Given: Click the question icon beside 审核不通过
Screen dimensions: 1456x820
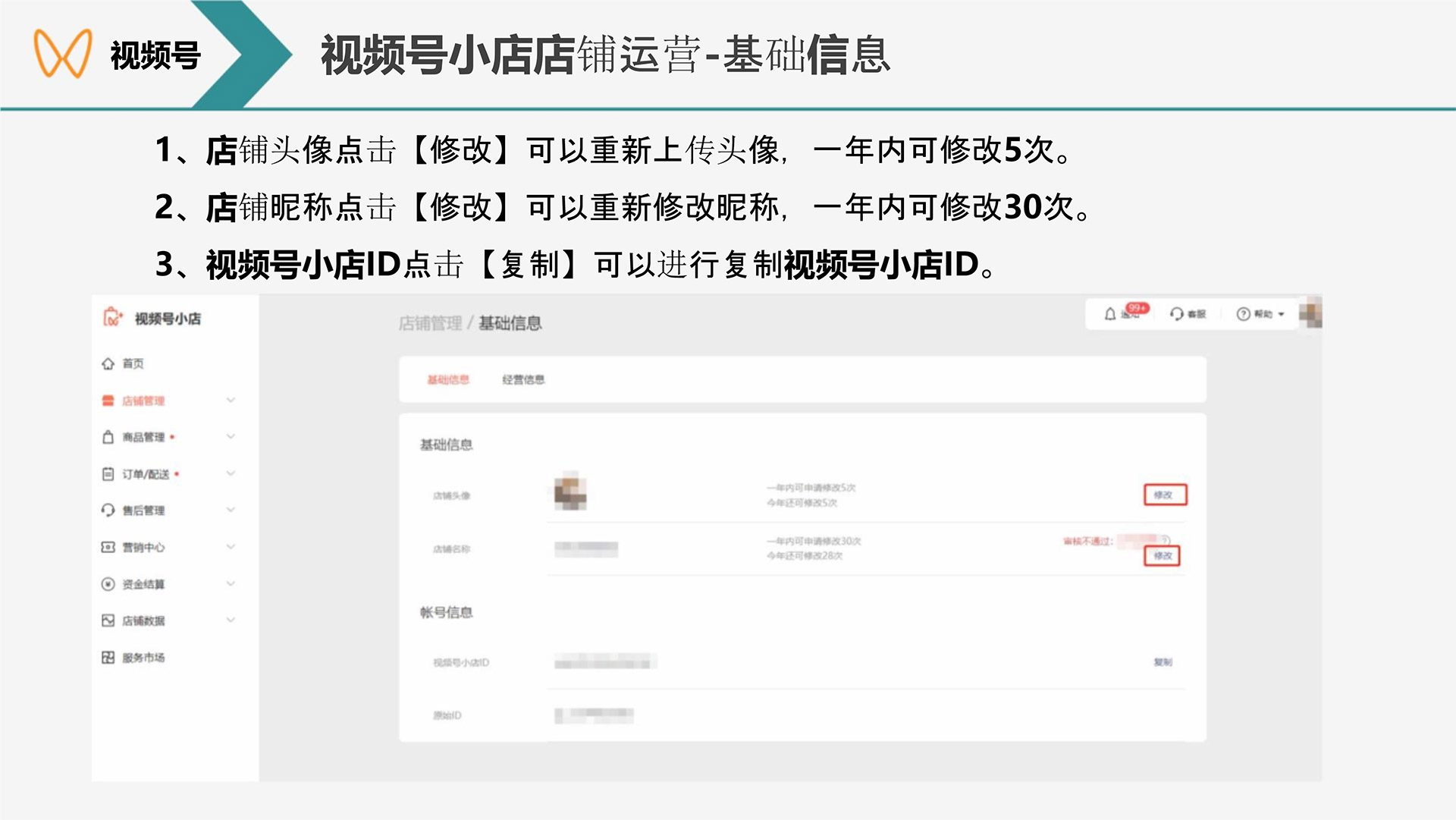Looking at the screenshot, I should (1166, 540).
